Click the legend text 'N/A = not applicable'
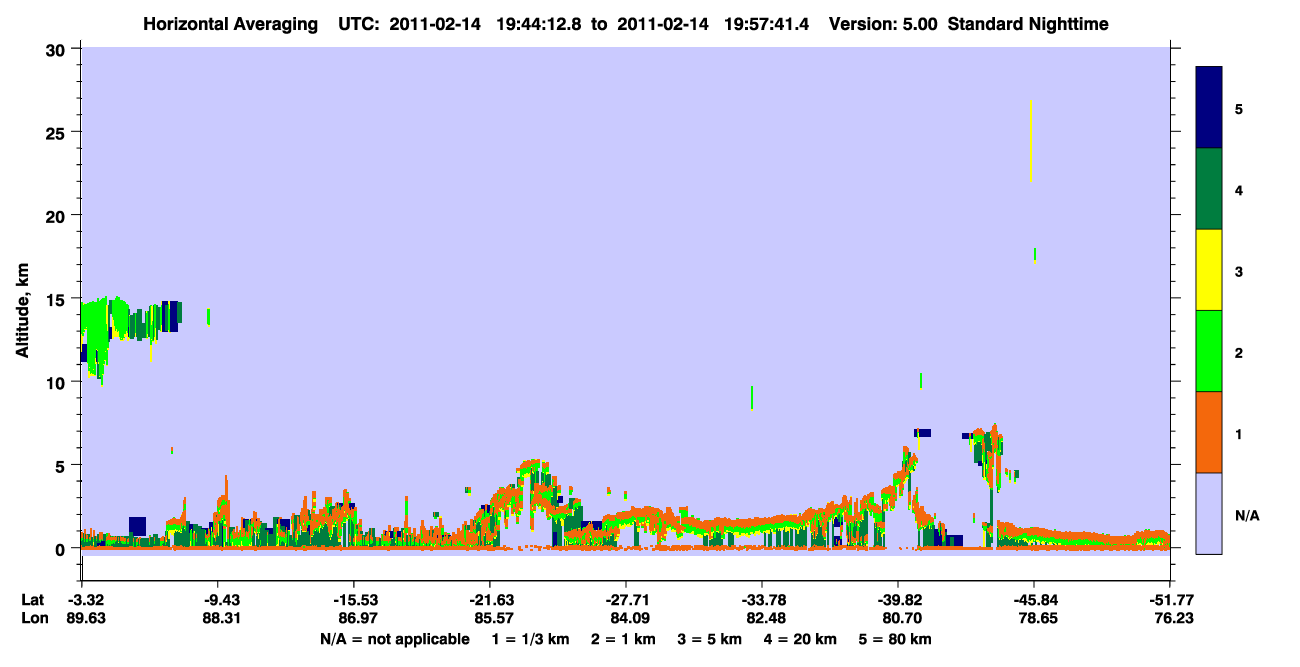This screenshot has height=667, width=1300. tap(395, 639)
